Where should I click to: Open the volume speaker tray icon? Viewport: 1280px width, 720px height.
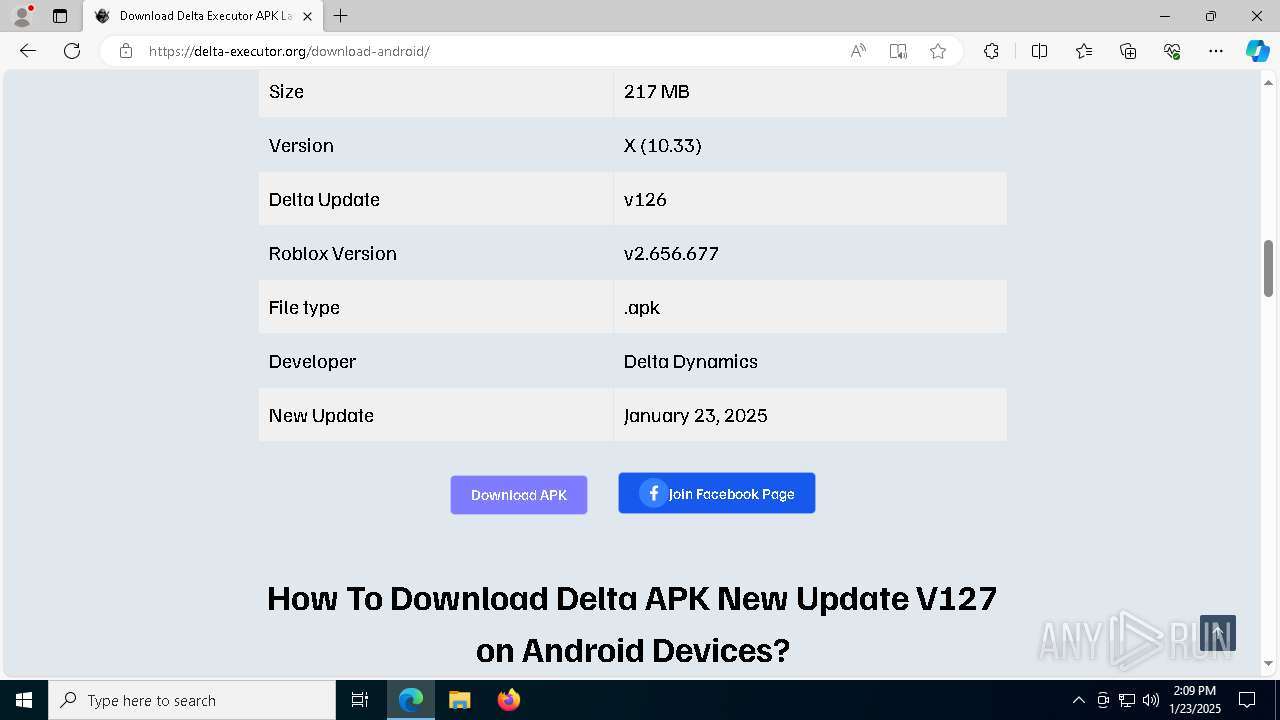click(1150, 700)
